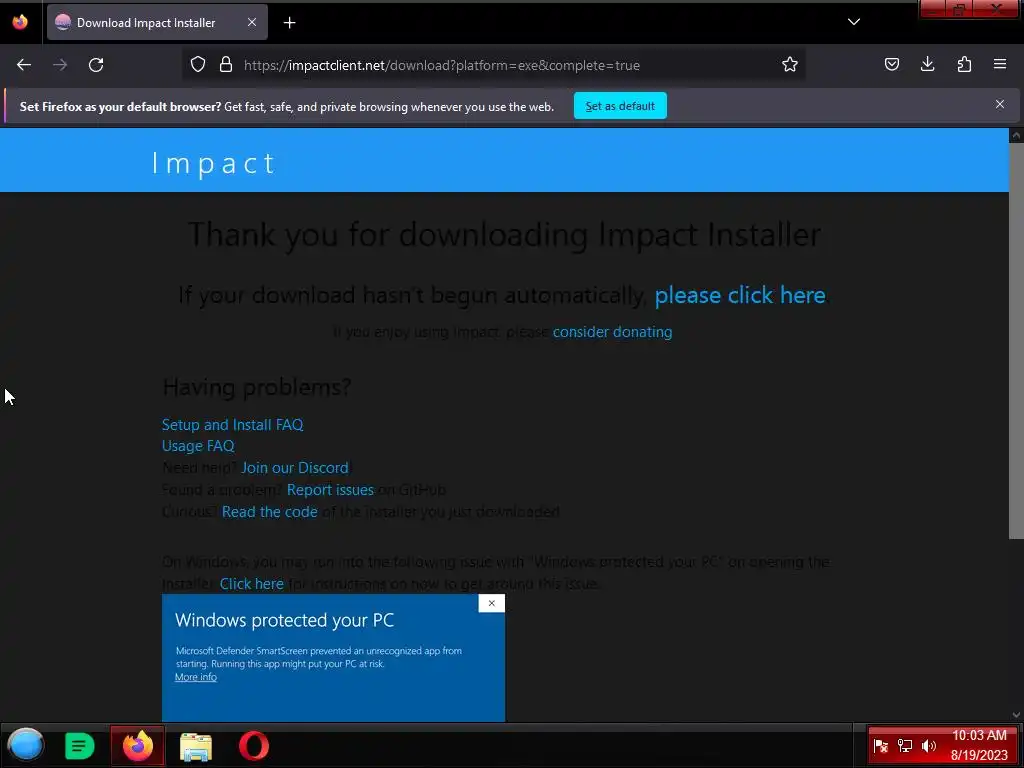Open Report issues link
Image resolution: width=1024 pixels, height=768 pixels.
(330, 489)
